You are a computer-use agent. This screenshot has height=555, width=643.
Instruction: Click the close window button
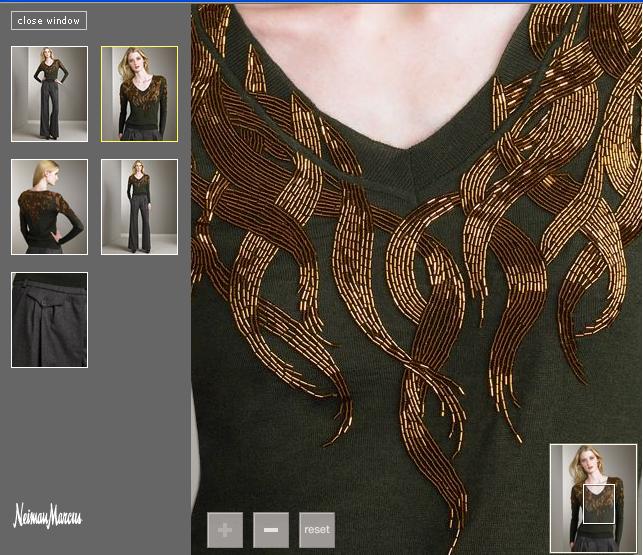click(49, 20)
